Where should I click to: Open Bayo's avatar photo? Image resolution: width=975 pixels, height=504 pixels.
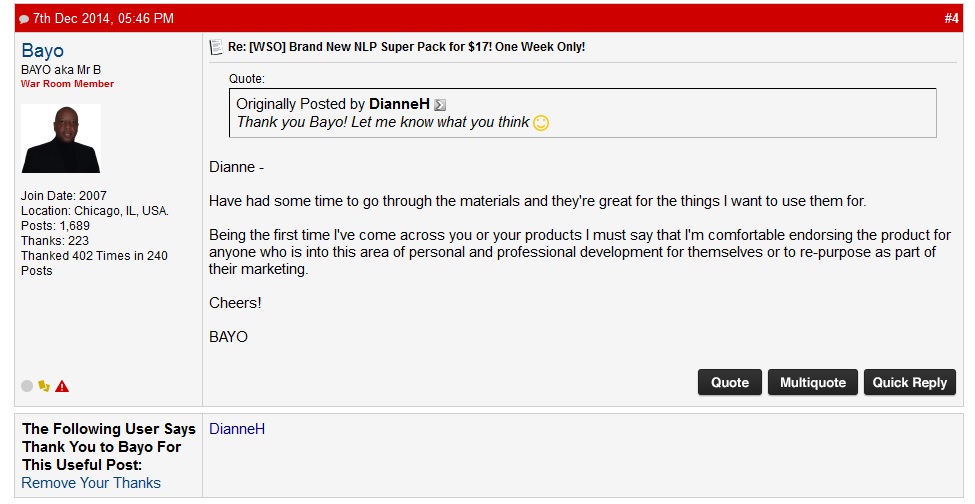click(x=61, y=139)
